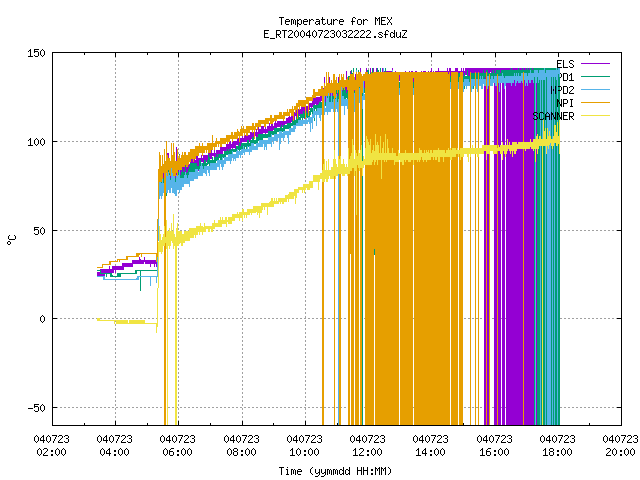Click the x-axis tick label 040723 02:00
This screenshot has width=640, height=480.
pos(51,446)
